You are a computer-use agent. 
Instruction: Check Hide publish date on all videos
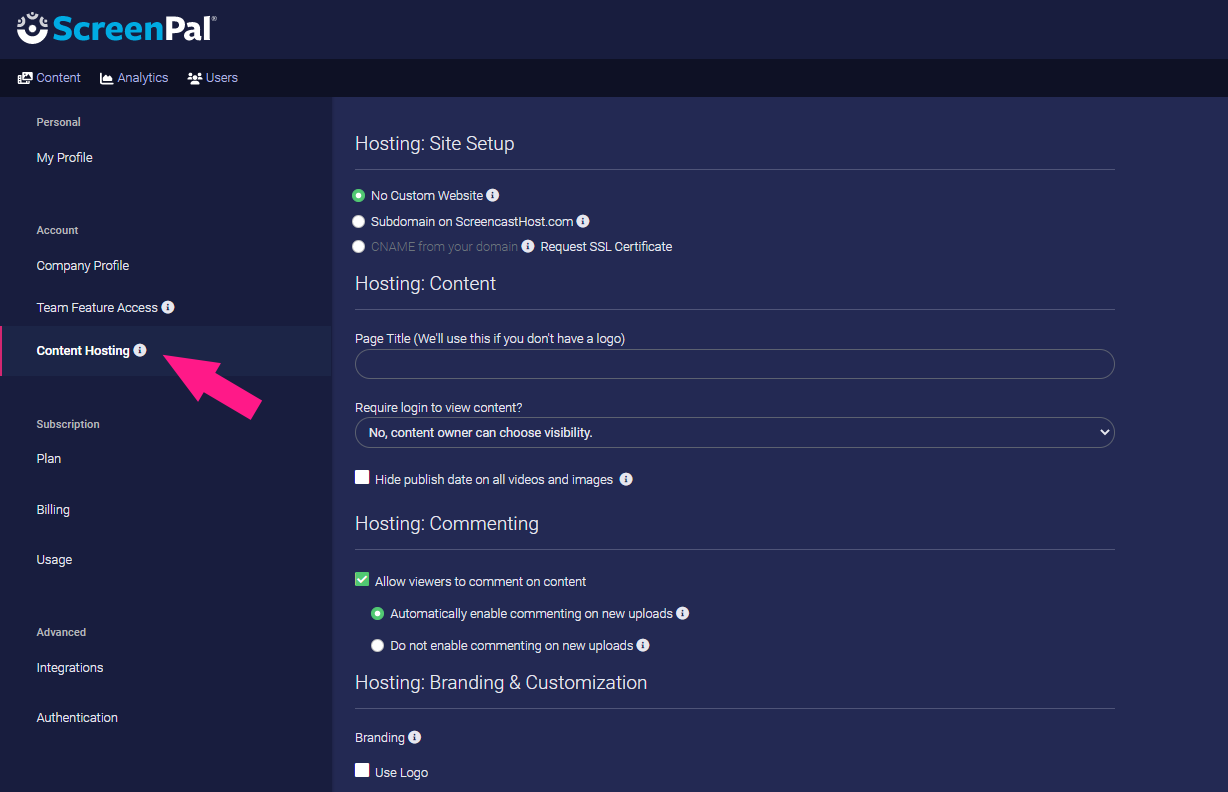pos(362,478)
